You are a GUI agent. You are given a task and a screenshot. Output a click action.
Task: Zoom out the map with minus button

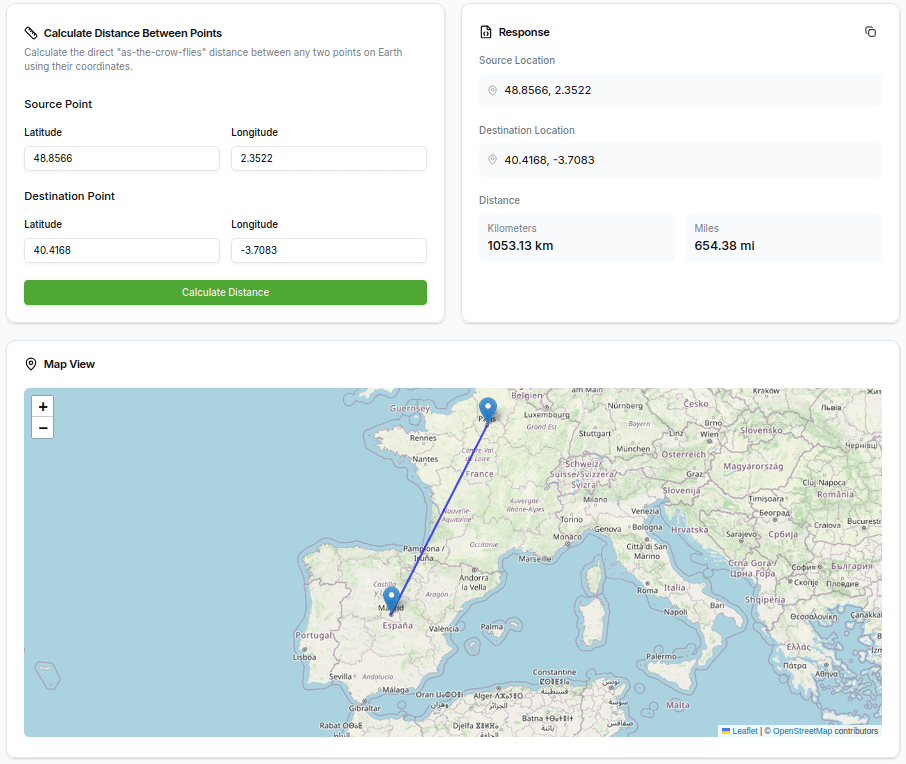tap(43, 428)
